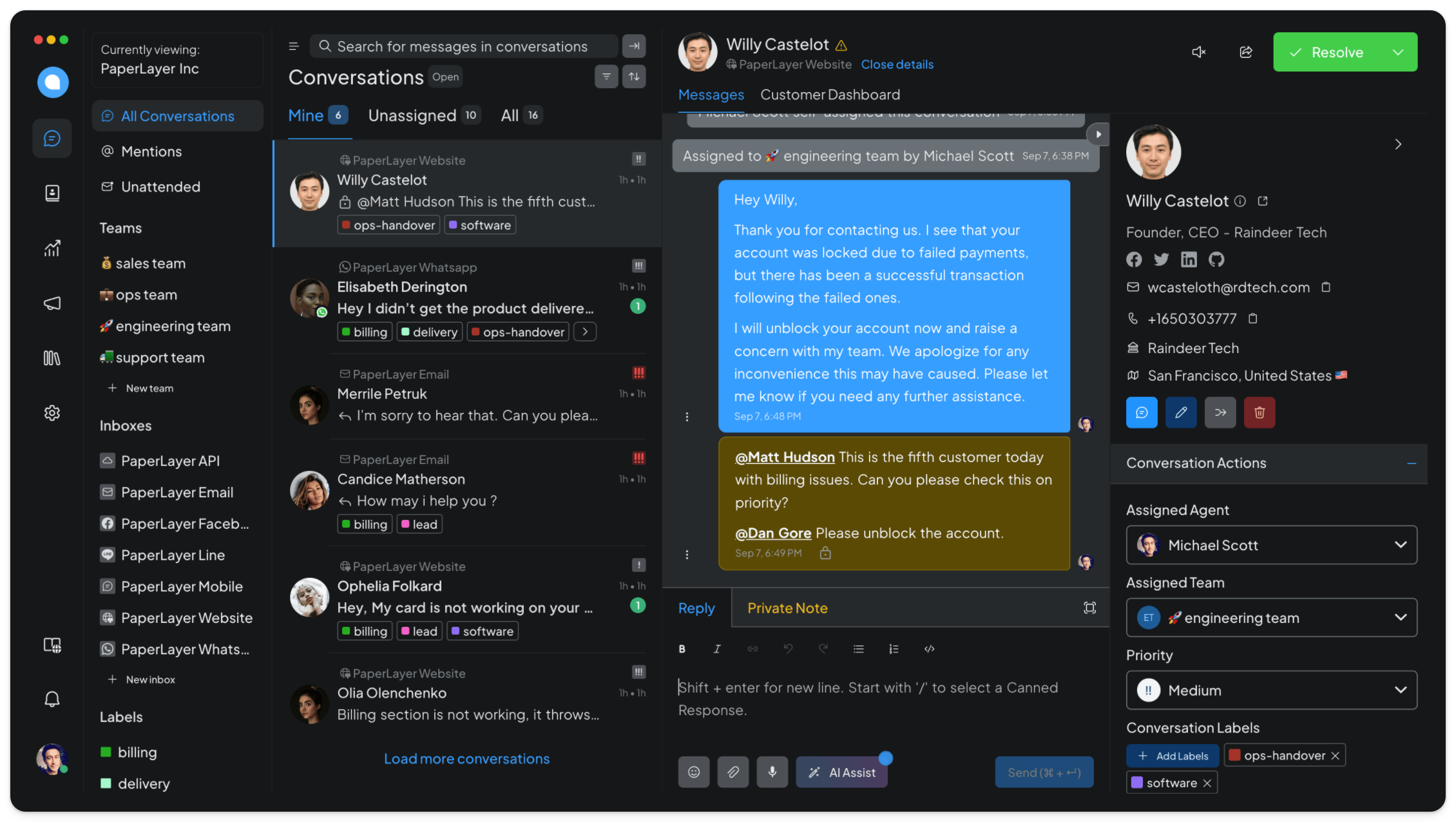
Task: Click the play arrow toggle beside assignment message
Action: 1098,135
